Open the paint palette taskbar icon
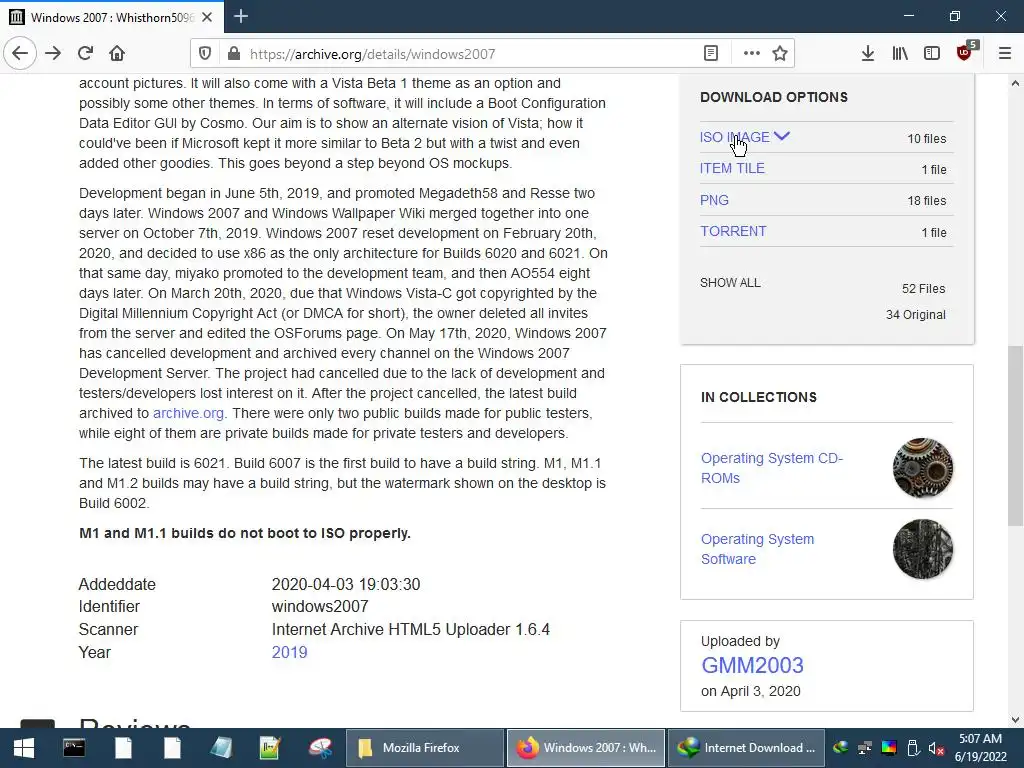Screen dimensions: 1024x768 (x=320, y=748)
